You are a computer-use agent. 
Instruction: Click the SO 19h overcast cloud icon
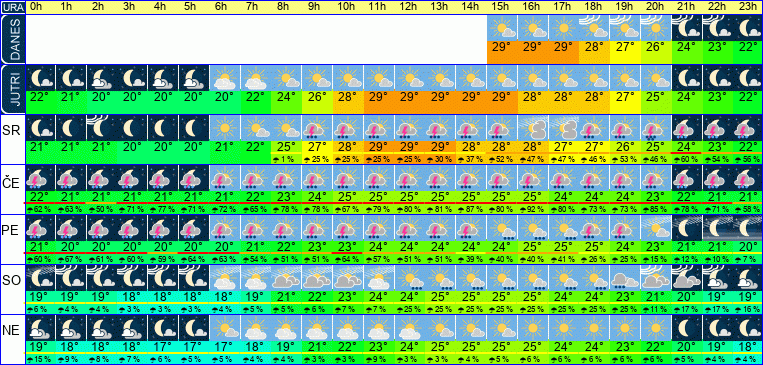coord(626,278)
